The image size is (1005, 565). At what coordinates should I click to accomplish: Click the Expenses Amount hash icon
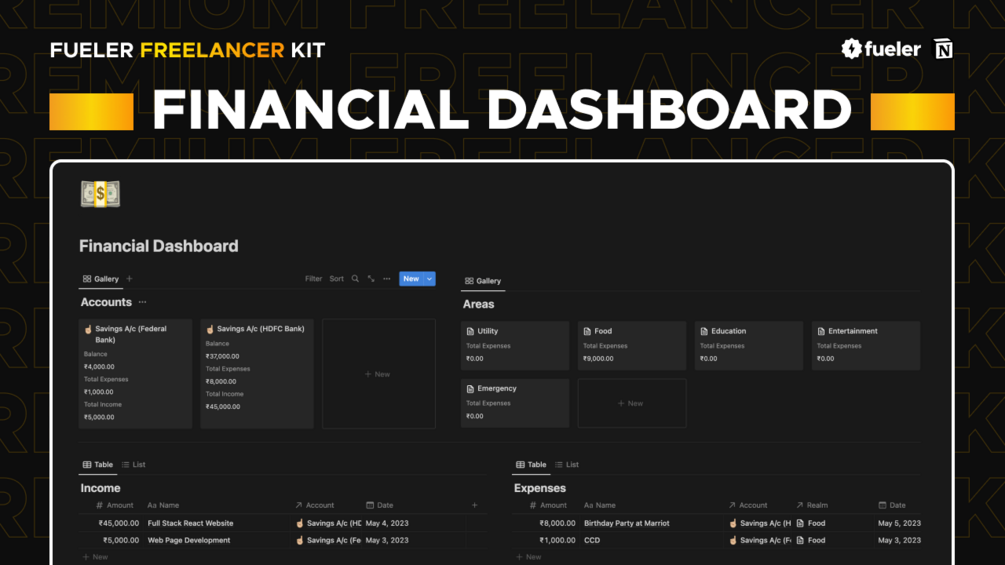[533, 505]
